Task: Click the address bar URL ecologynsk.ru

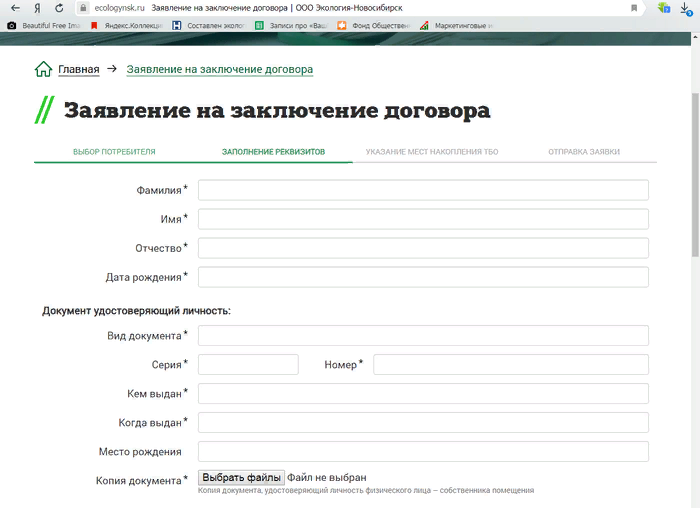Action: [120, 8]
